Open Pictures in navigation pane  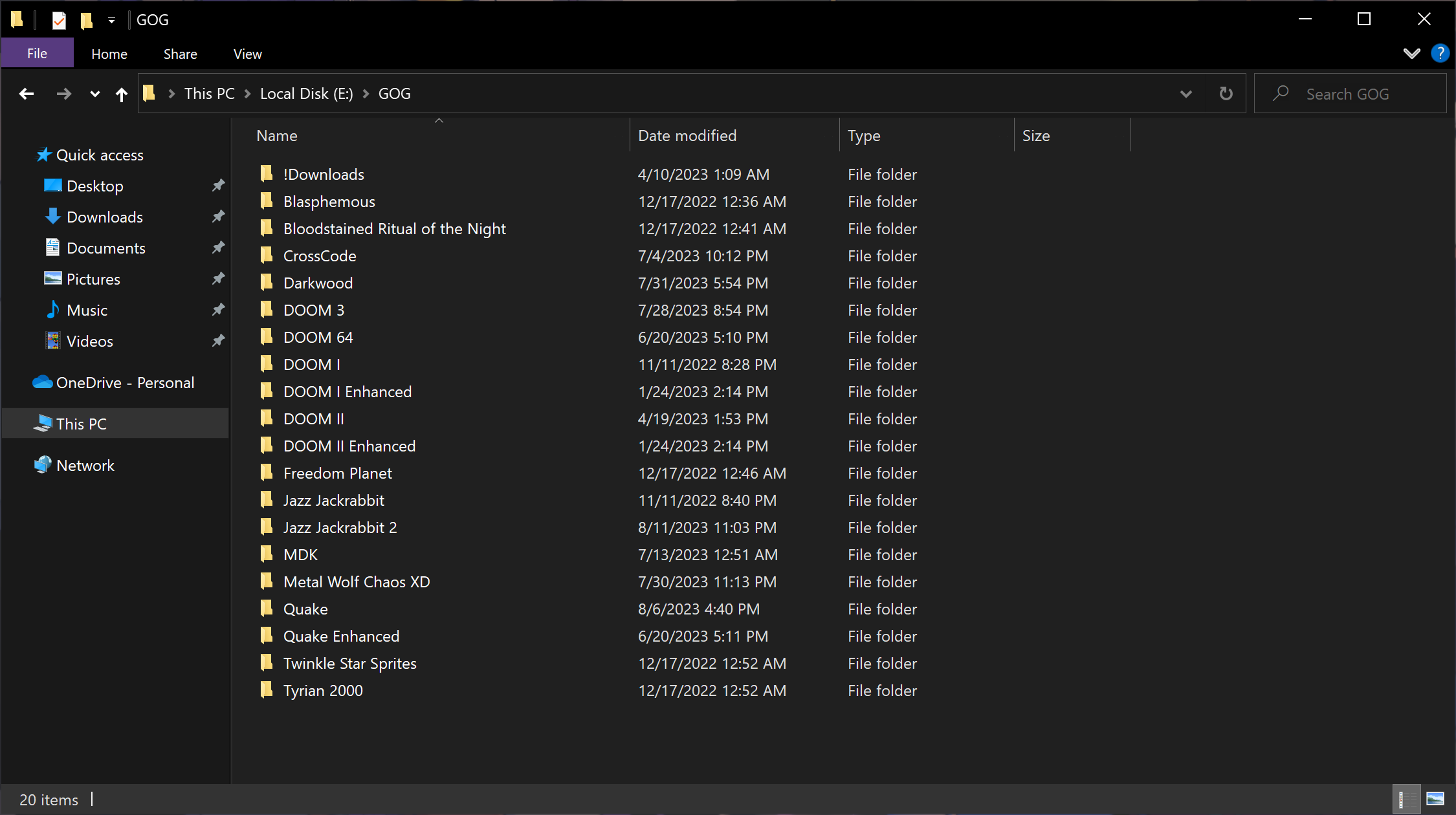click(93, 279)
